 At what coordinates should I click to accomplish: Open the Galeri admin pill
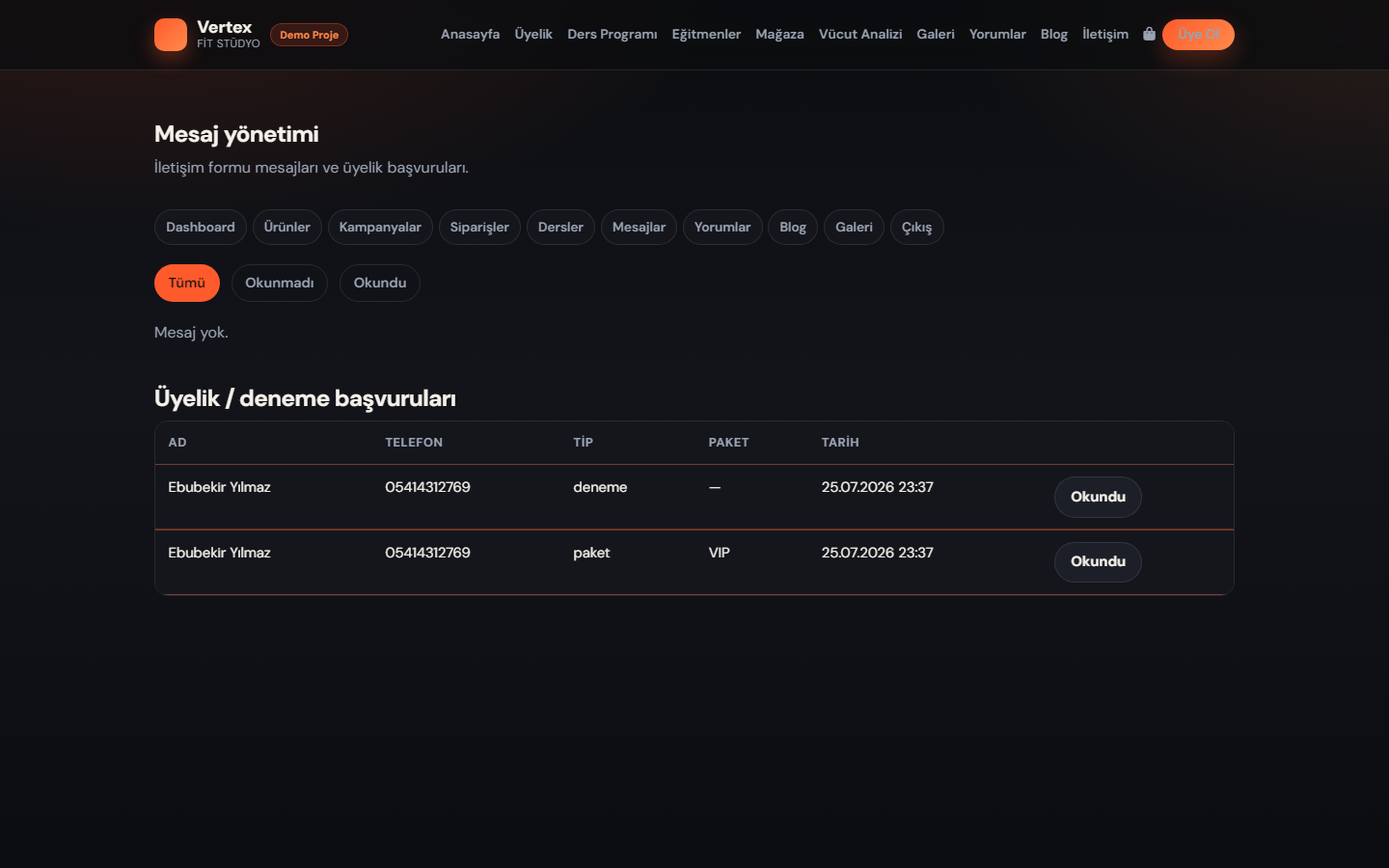point(854,228)
